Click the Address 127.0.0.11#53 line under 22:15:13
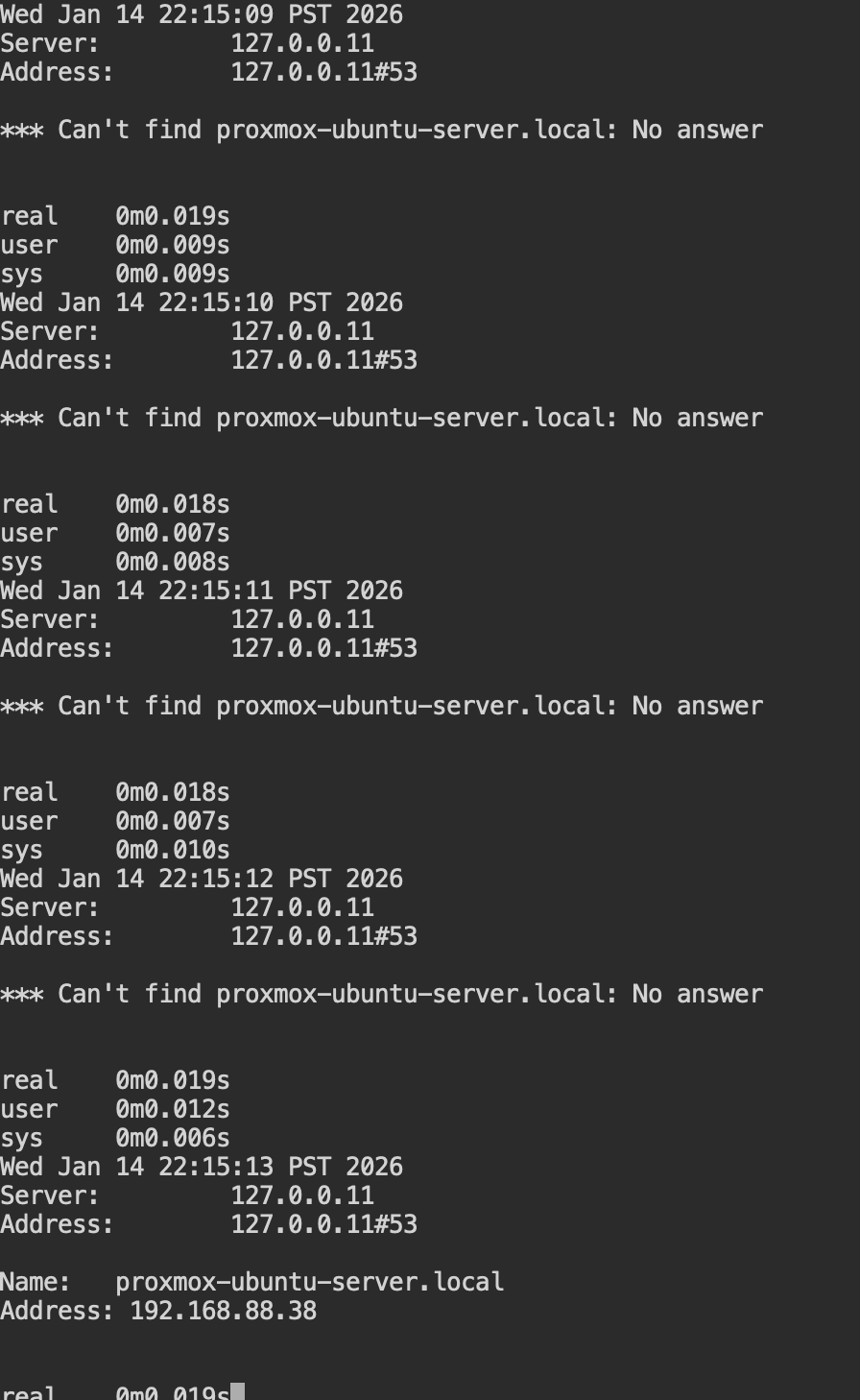The height and width of the screenshot is (1400, 860). point(208,1224)
